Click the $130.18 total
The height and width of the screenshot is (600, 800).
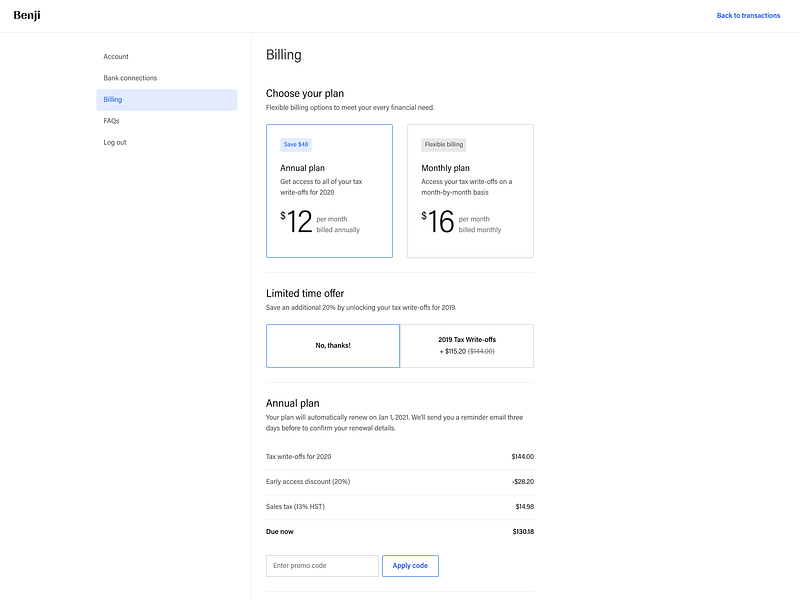523,532
